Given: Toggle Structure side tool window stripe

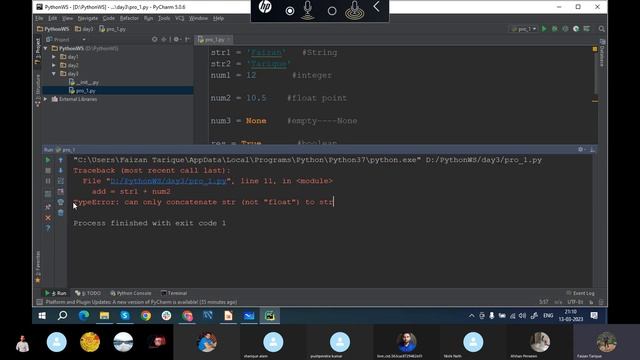Looking at the screenshot, I should [x=38, y=91].
